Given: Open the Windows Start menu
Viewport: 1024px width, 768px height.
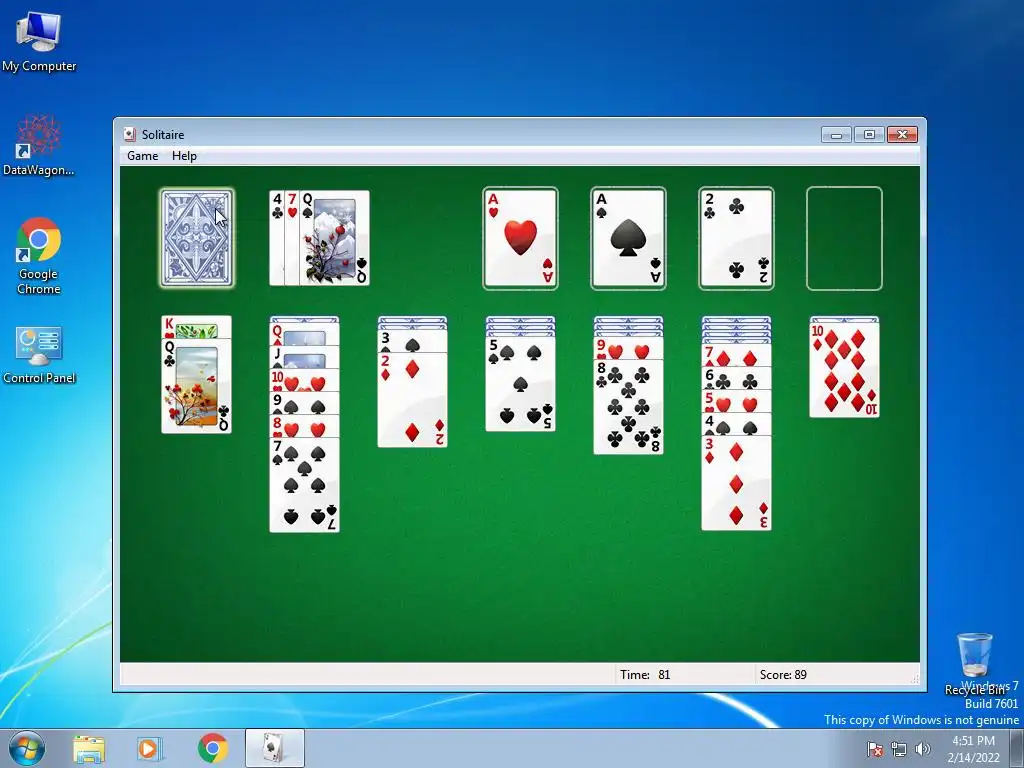Looking at the screenshot, I should pos(27,748).
